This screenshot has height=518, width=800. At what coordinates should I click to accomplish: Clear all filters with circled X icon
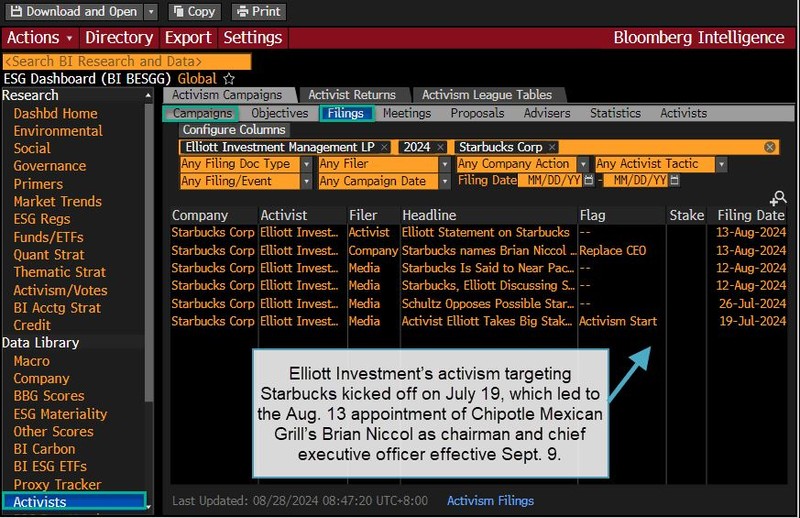point(770,147)
